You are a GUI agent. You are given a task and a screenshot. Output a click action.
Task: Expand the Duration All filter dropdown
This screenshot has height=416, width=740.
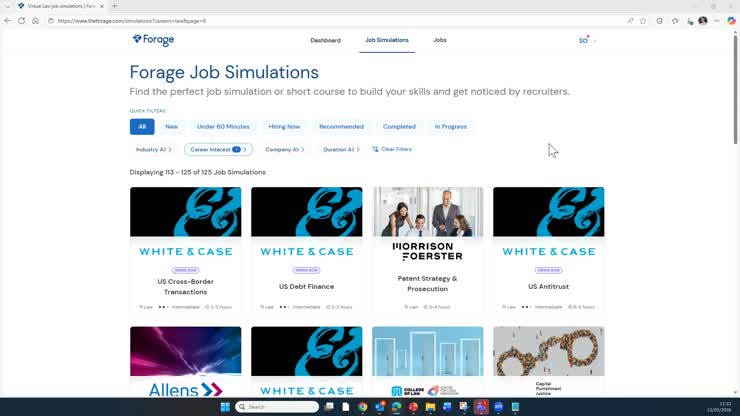coord(341,150)
